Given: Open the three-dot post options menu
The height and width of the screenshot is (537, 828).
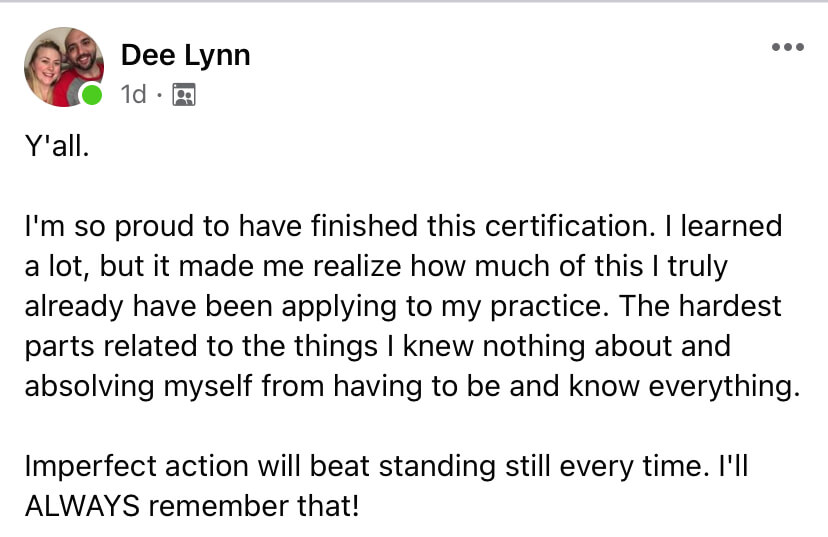Looking at the screenshot, I should click(787, 47).
